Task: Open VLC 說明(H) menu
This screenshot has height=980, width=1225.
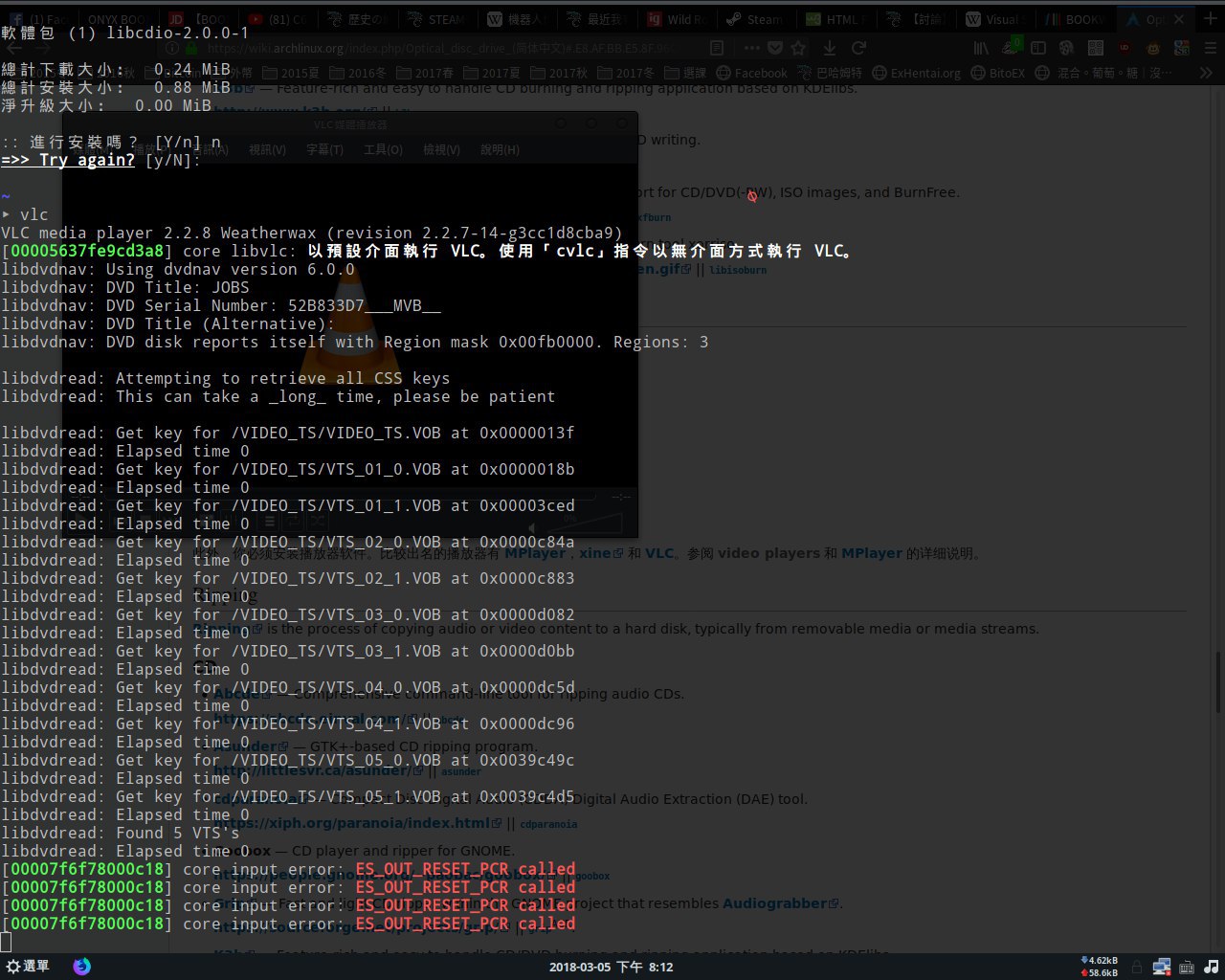Action: pos(500,149)
